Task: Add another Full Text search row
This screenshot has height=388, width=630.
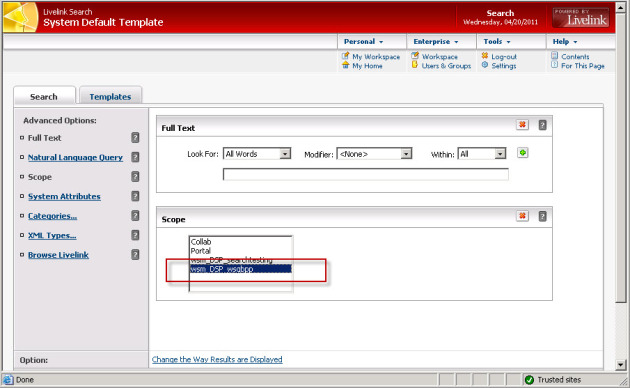Action: tap(522, 153)
